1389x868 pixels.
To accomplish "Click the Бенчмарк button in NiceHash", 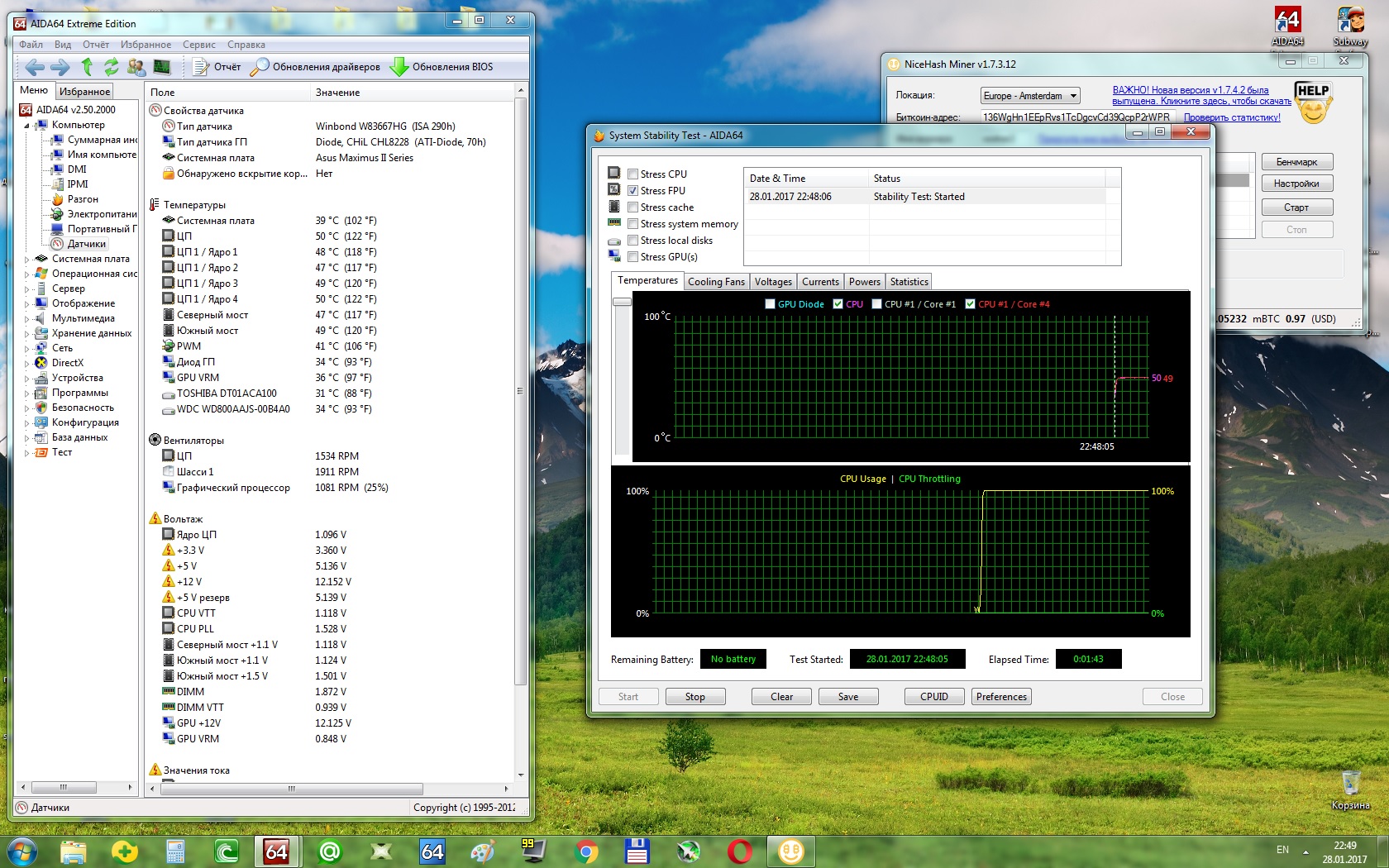I will [1297, 162].
